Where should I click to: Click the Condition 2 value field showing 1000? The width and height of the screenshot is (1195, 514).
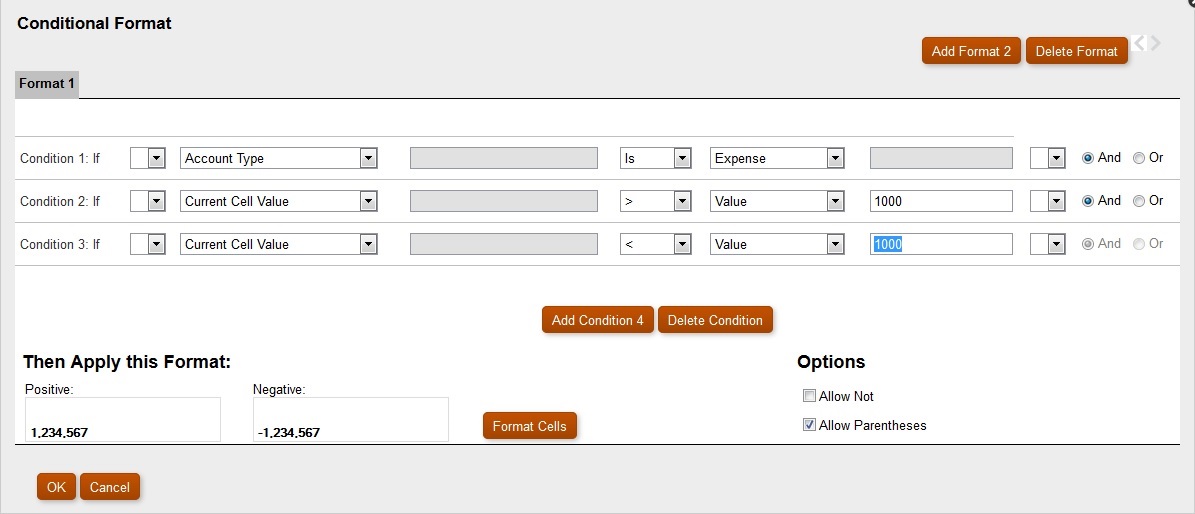tap(941, 201)
